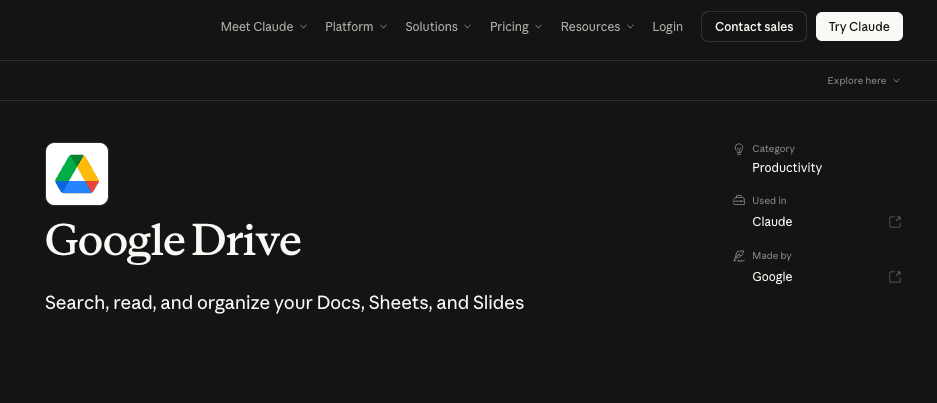Click the Login link
937x403 pixels.
tap(667, 27)
